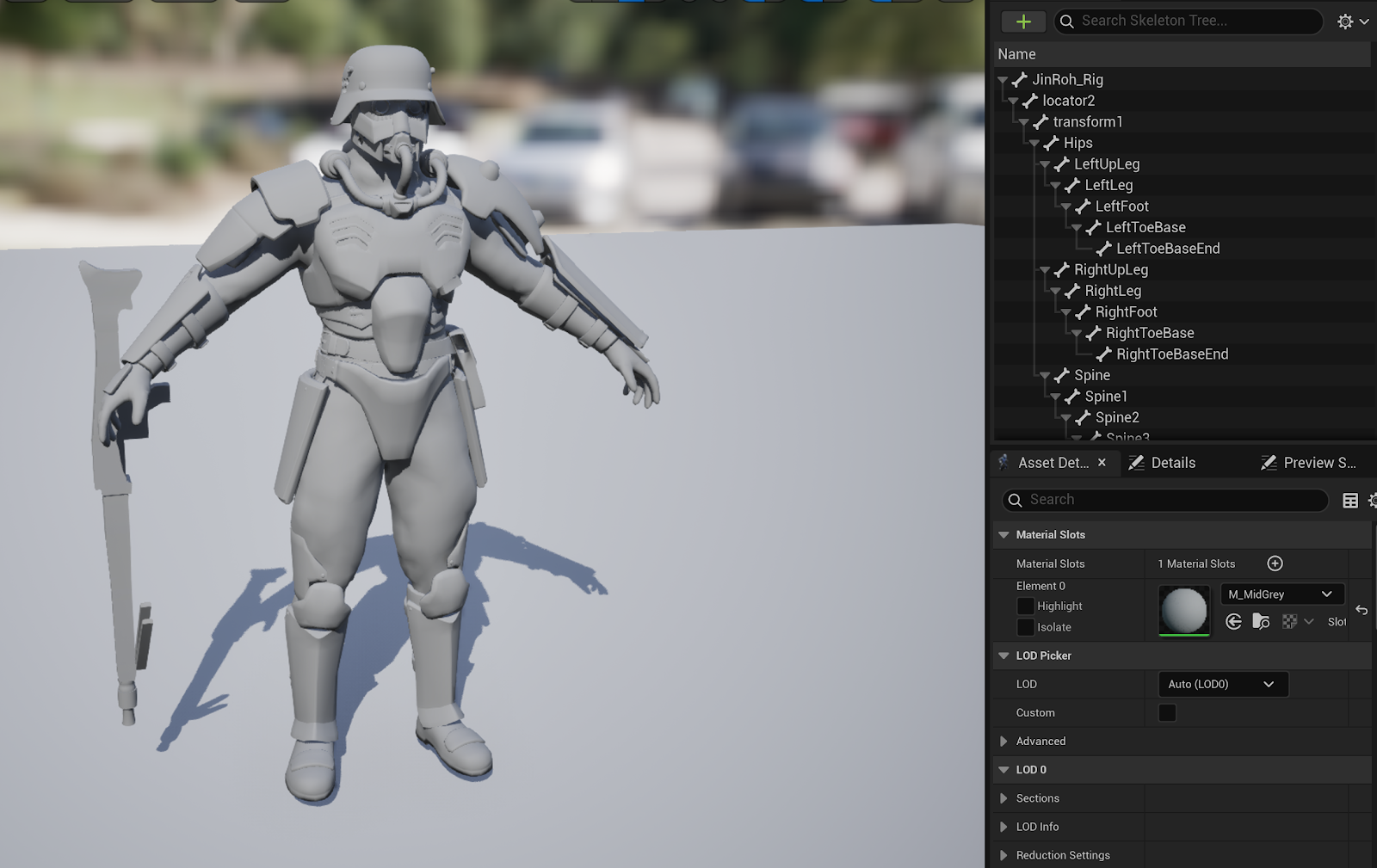Enable the Highlight checkbox for Element 0
This screenshot has width=1377, height=868.
(1025, 606)
